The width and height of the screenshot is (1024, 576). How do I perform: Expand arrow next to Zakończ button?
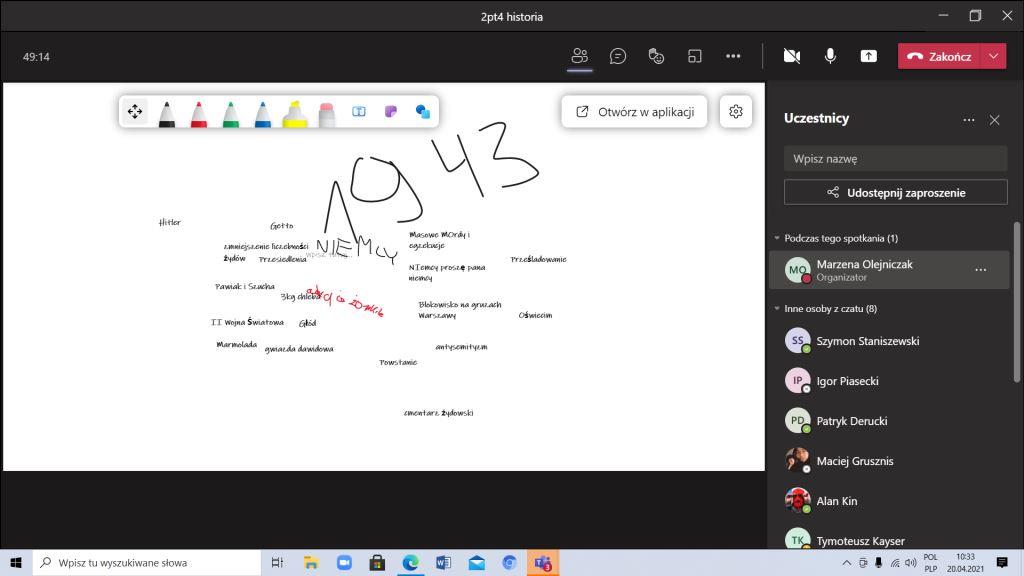click(993, 57)
